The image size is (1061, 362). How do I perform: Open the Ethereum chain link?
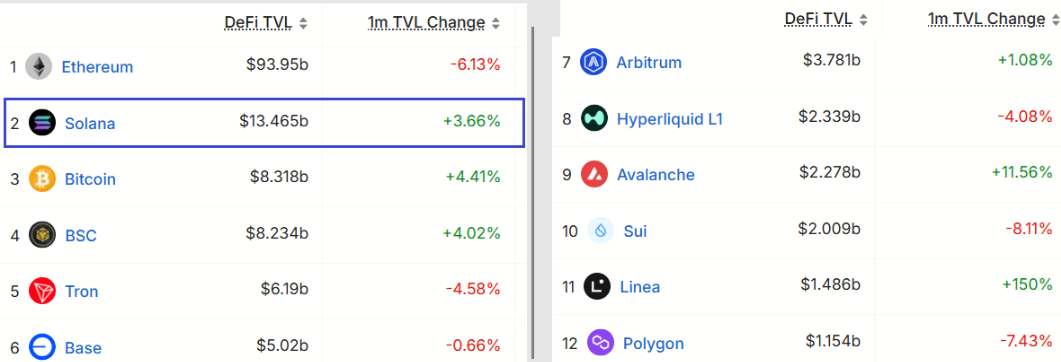coord(97,67)
